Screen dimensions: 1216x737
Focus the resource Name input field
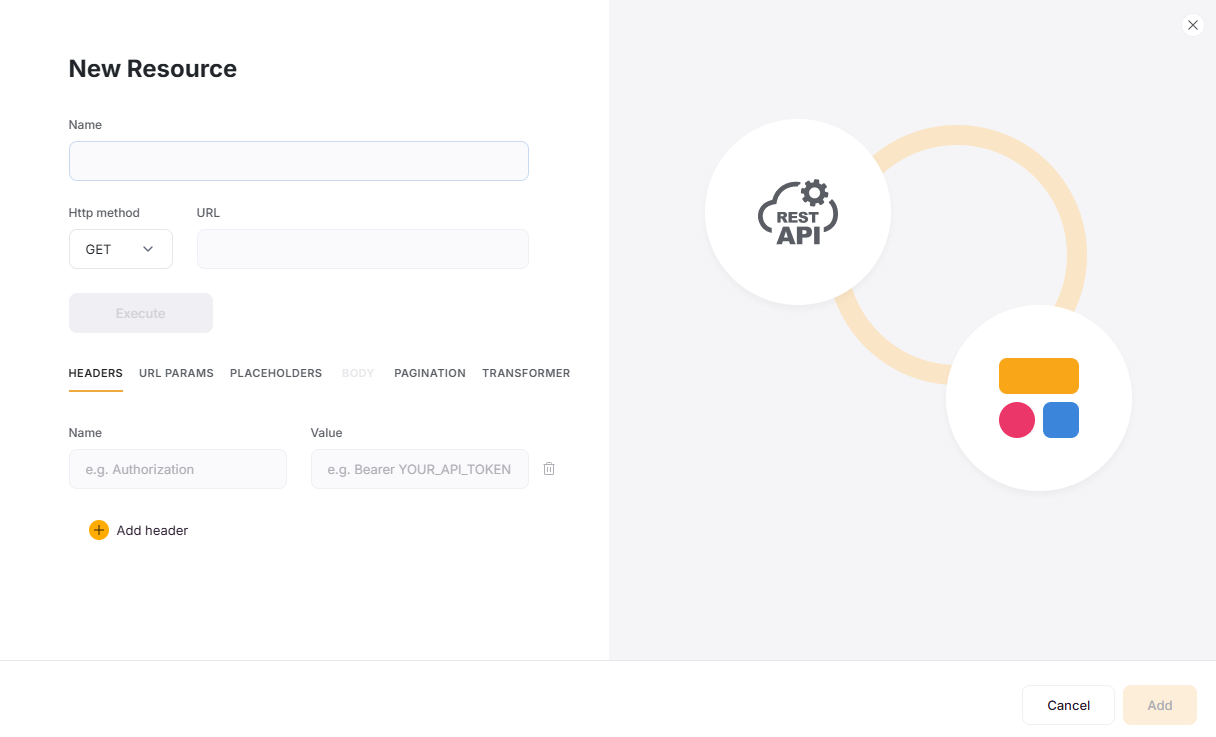(299, 161)
